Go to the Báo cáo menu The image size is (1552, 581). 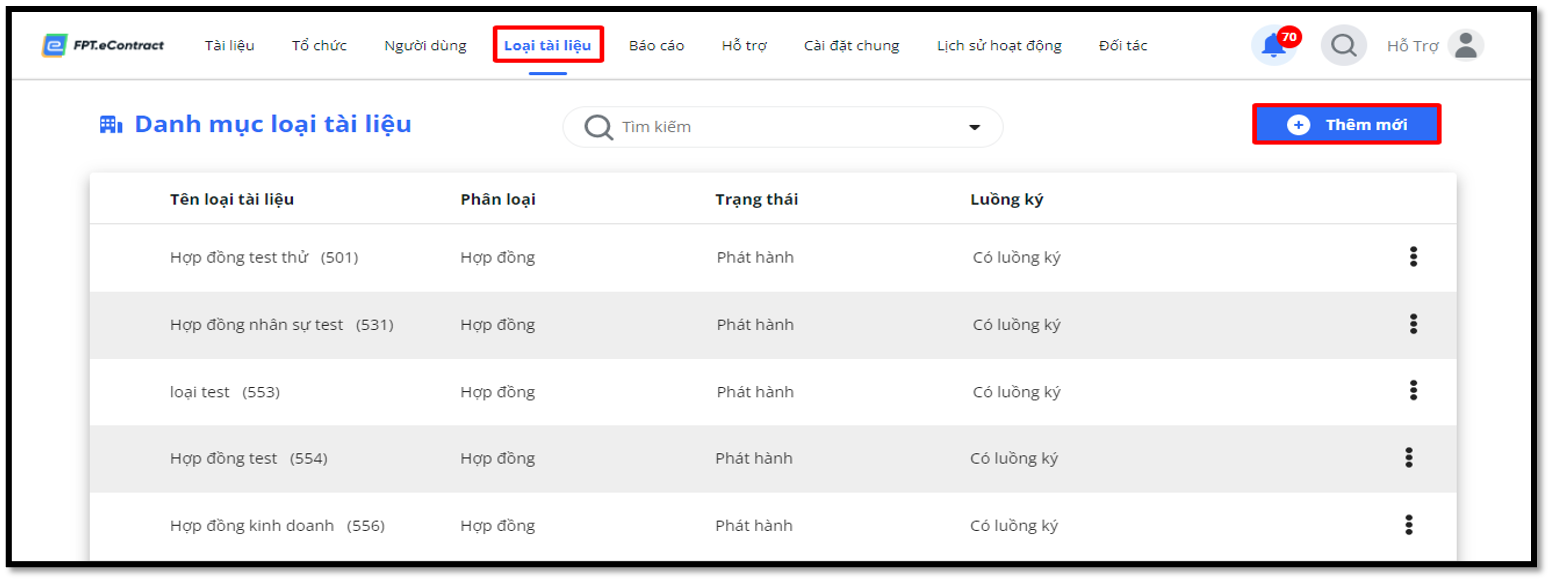coord(657,45)
